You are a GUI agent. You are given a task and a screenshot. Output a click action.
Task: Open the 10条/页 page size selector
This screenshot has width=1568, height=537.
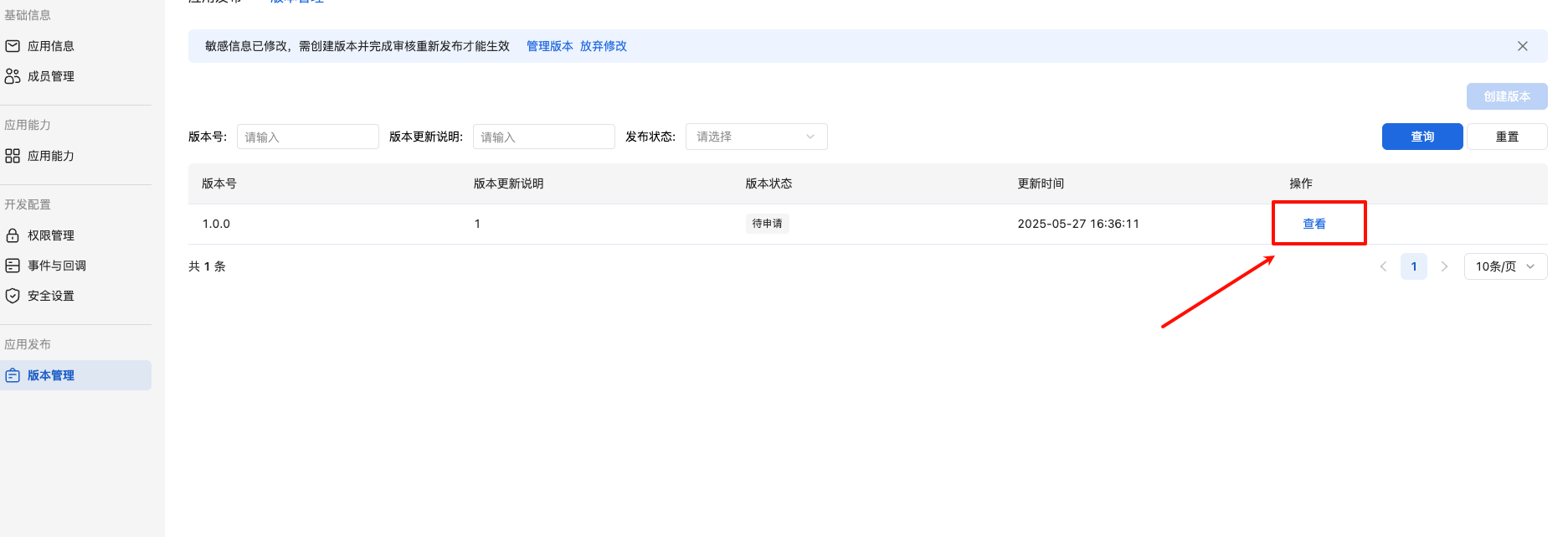pyautogui.click(x=1504, y=266)
